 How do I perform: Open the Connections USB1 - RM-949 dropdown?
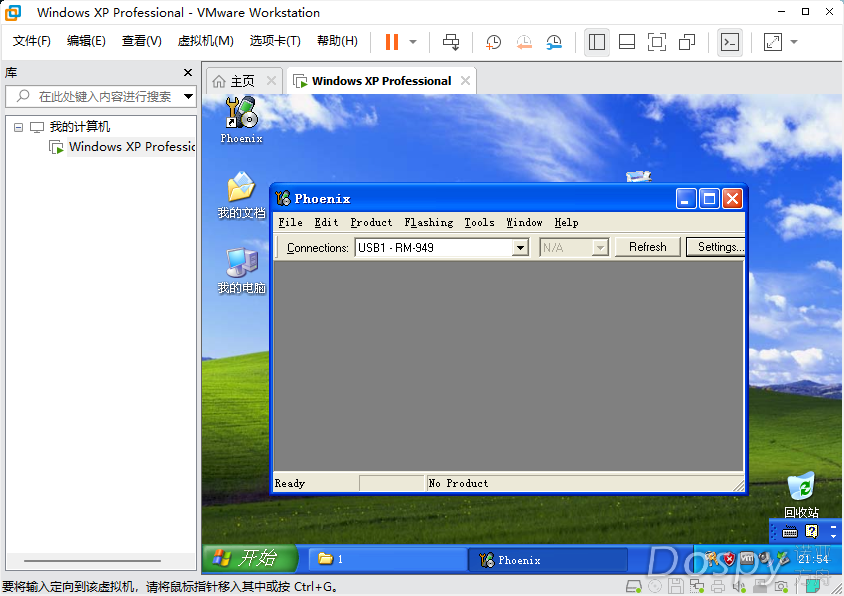[x=520, y=248]
